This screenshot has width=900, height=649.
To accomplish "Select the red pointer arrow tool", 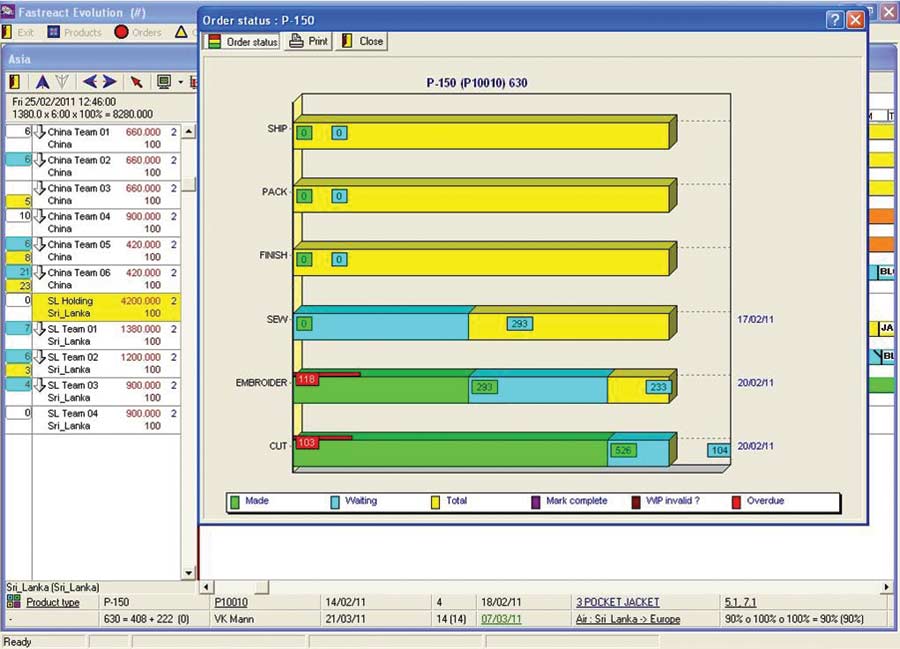I will [x=137, y=82].
